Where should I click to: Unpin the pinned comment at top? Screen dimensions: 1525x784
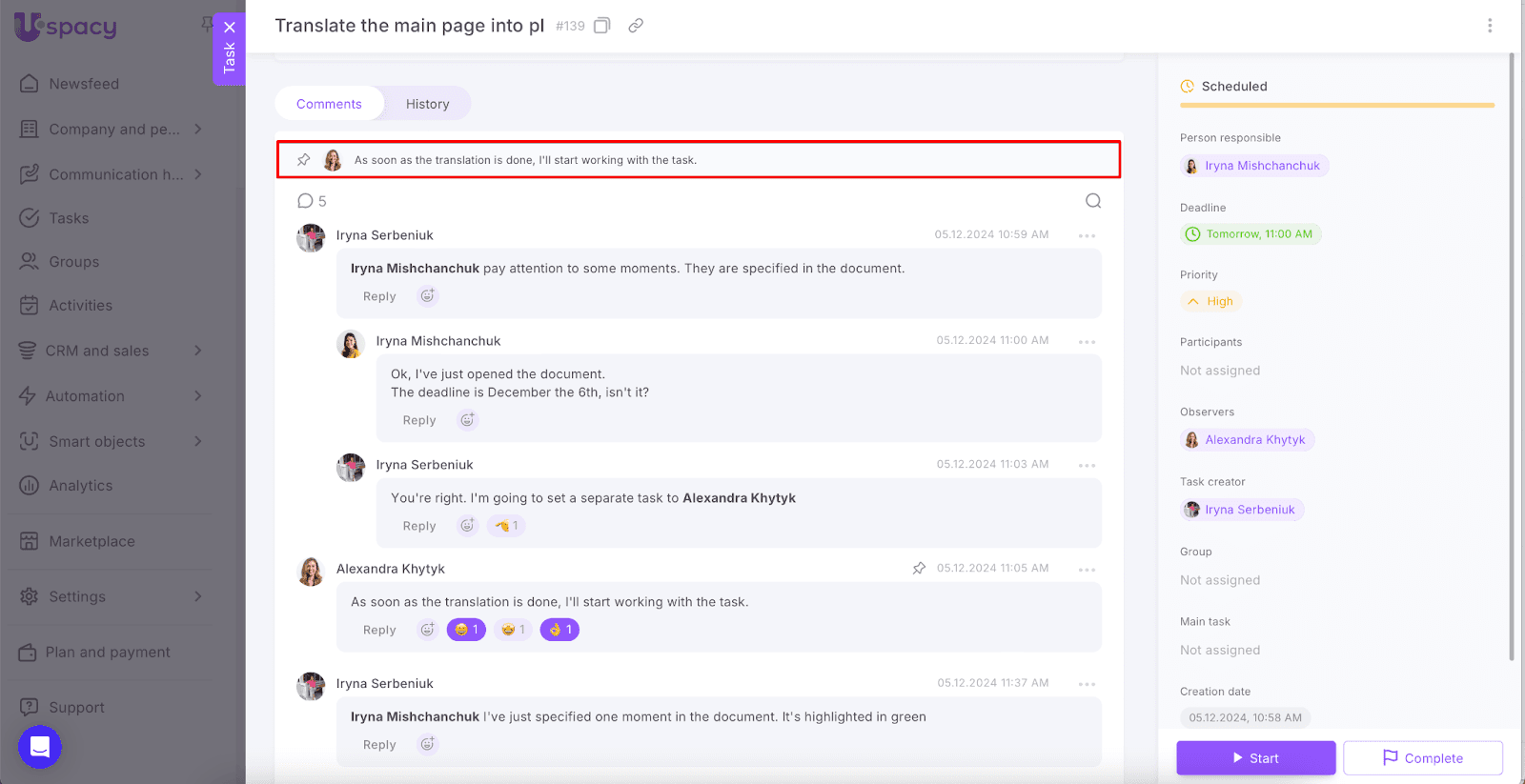tap(304, 160)
